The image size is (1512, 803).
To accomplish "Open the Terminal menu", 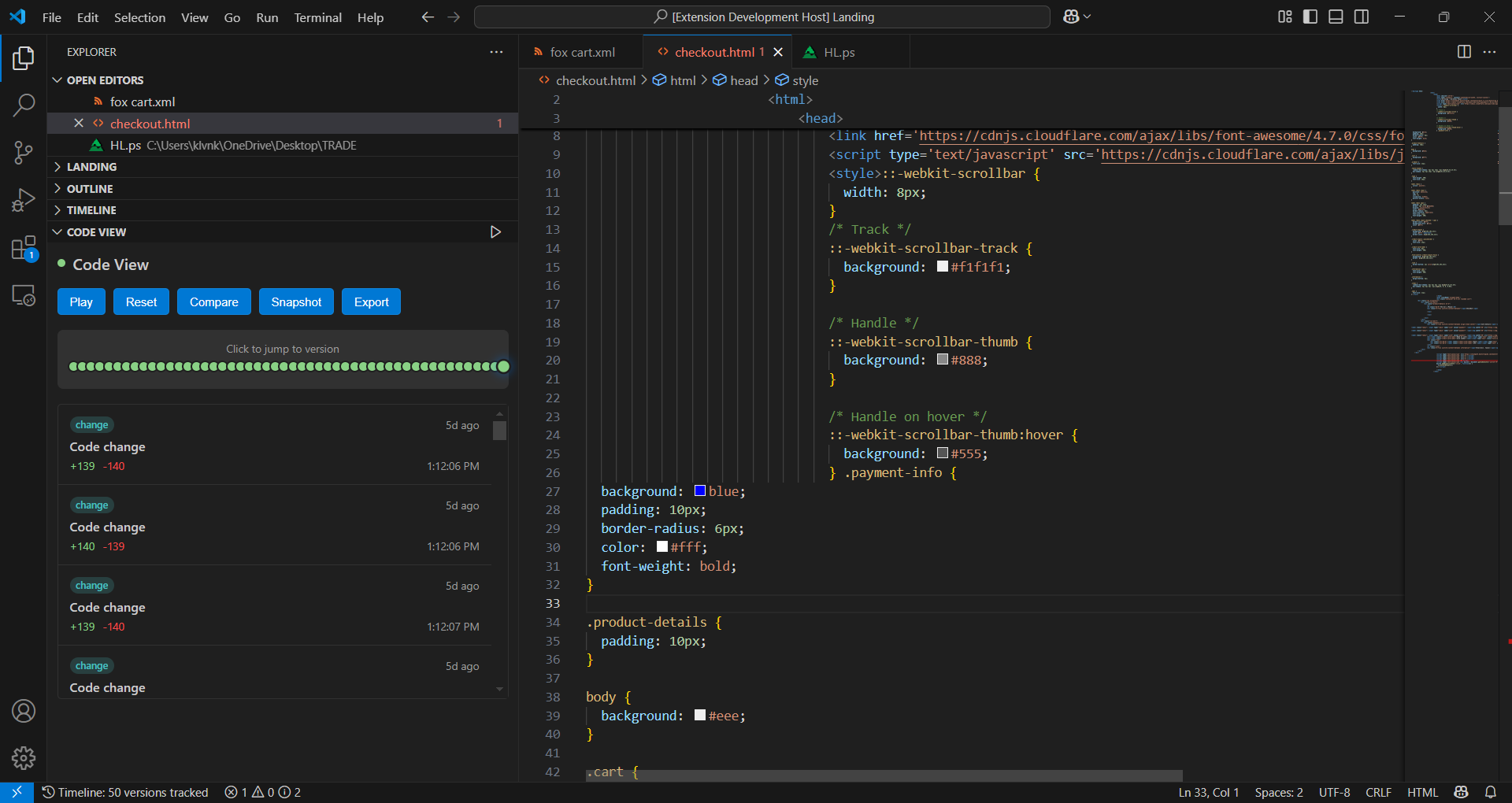I will point(317,17).
